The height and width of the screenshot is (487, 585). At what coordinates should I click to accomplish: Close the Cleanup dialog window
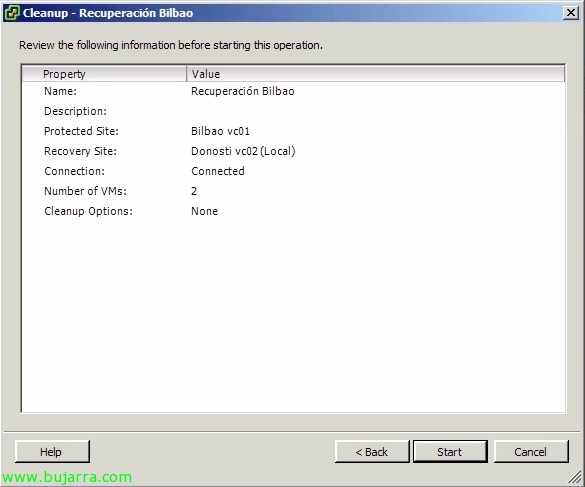571,13
